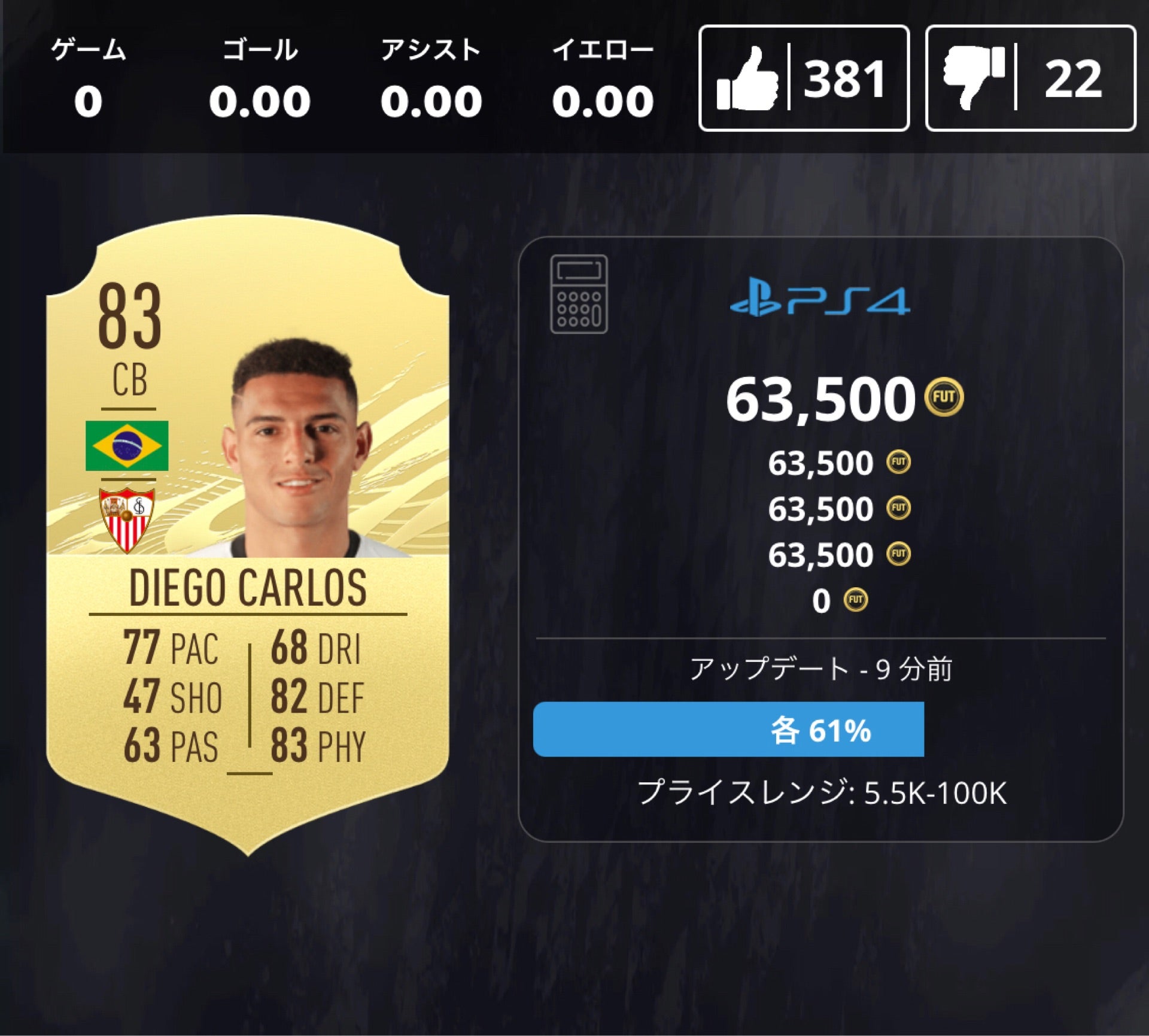Click the 381 likes count
This screenshot has width=1149, height=1036.
[x=844, y=79]
